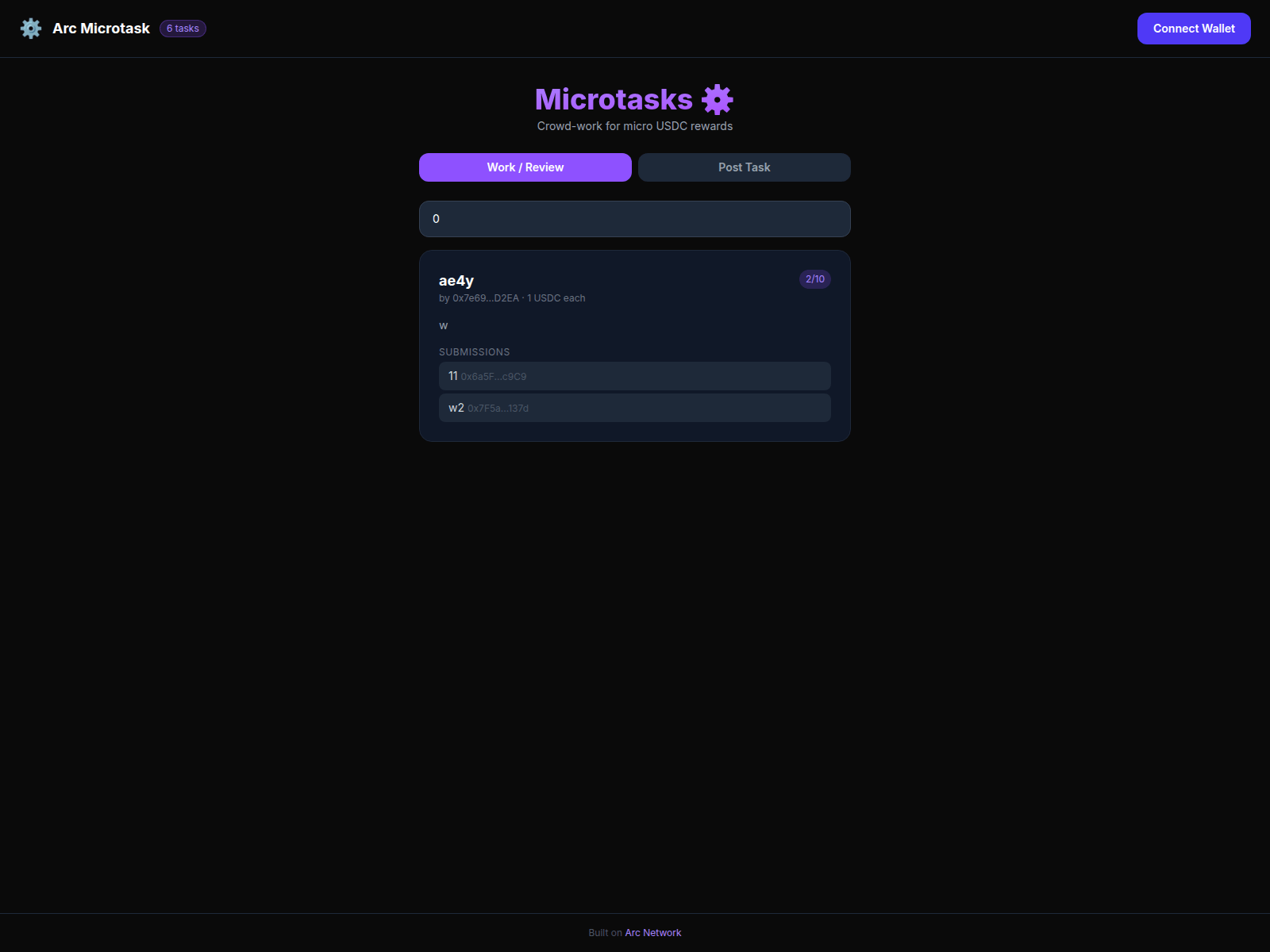Focus the task ID input field showing 0

point(635,219)
